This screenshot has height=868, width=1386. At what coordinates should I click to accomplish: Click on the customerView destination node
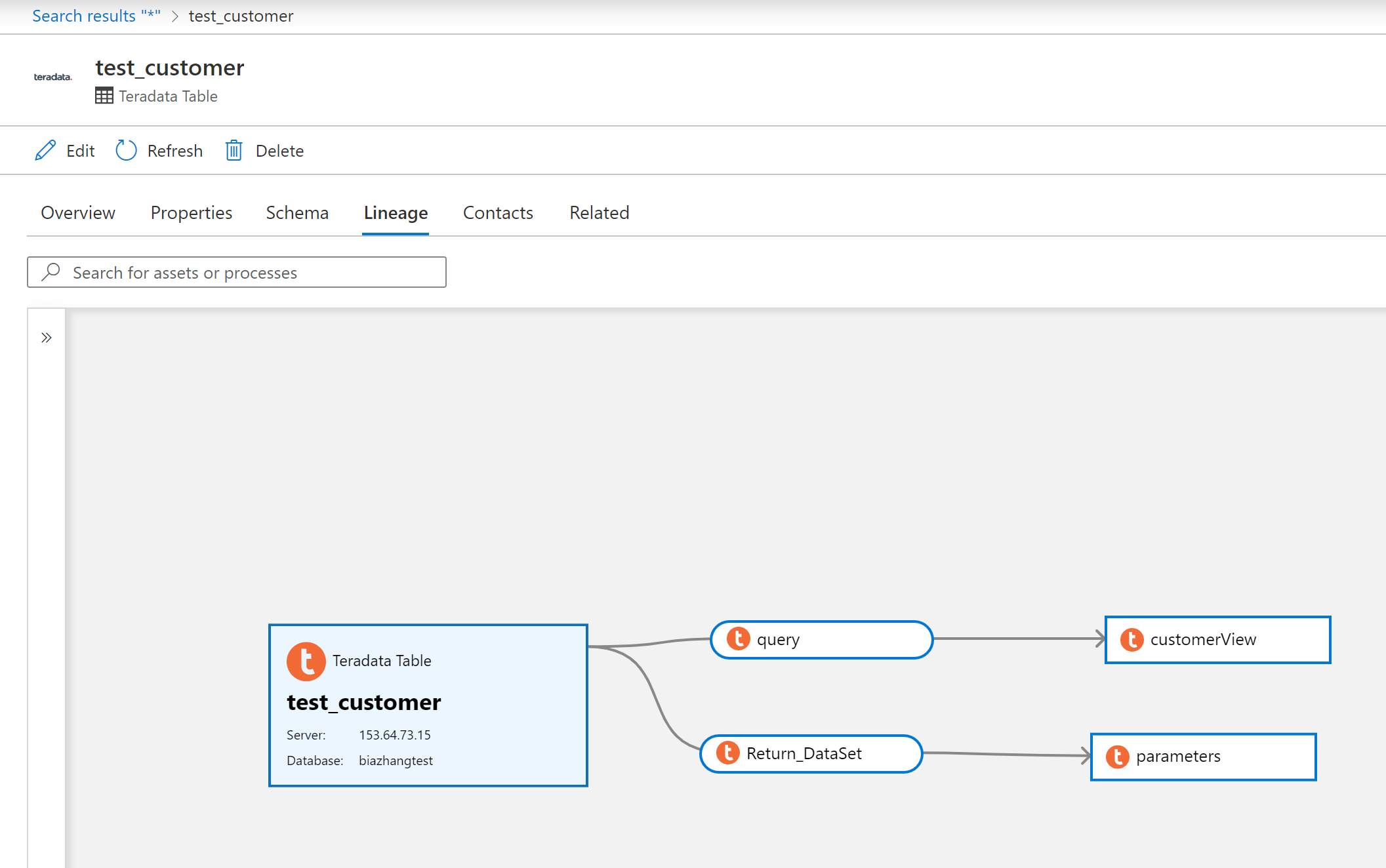(1217, 639)
